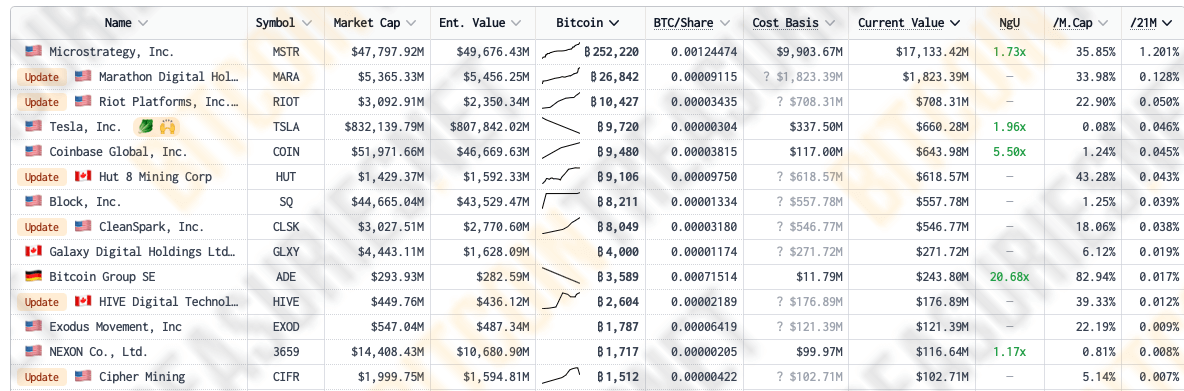Select the 1.201% /21M value
The height and width of the screenshot is (391, 1184).
[x=1159, y=52]
